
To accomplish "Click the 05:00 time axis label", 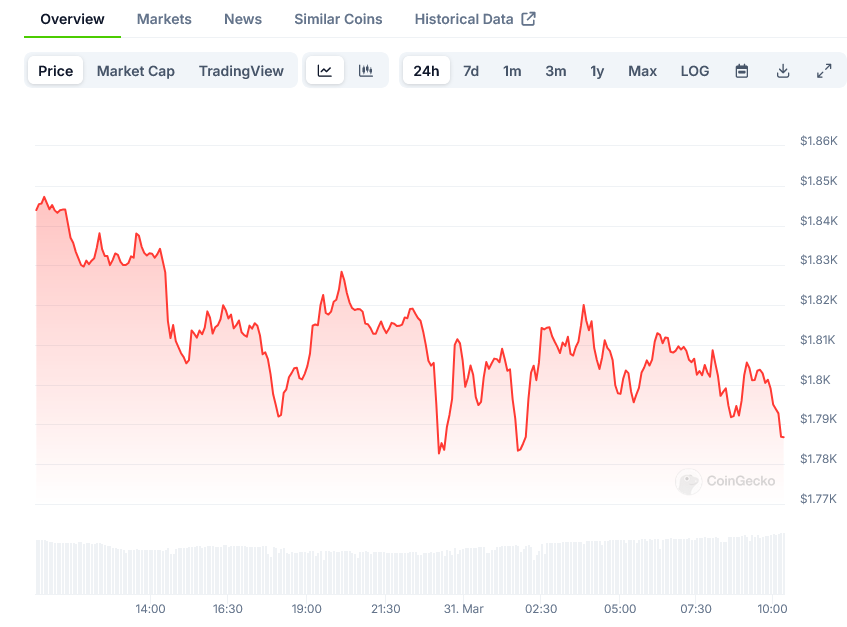I will (x=620, y=609).
